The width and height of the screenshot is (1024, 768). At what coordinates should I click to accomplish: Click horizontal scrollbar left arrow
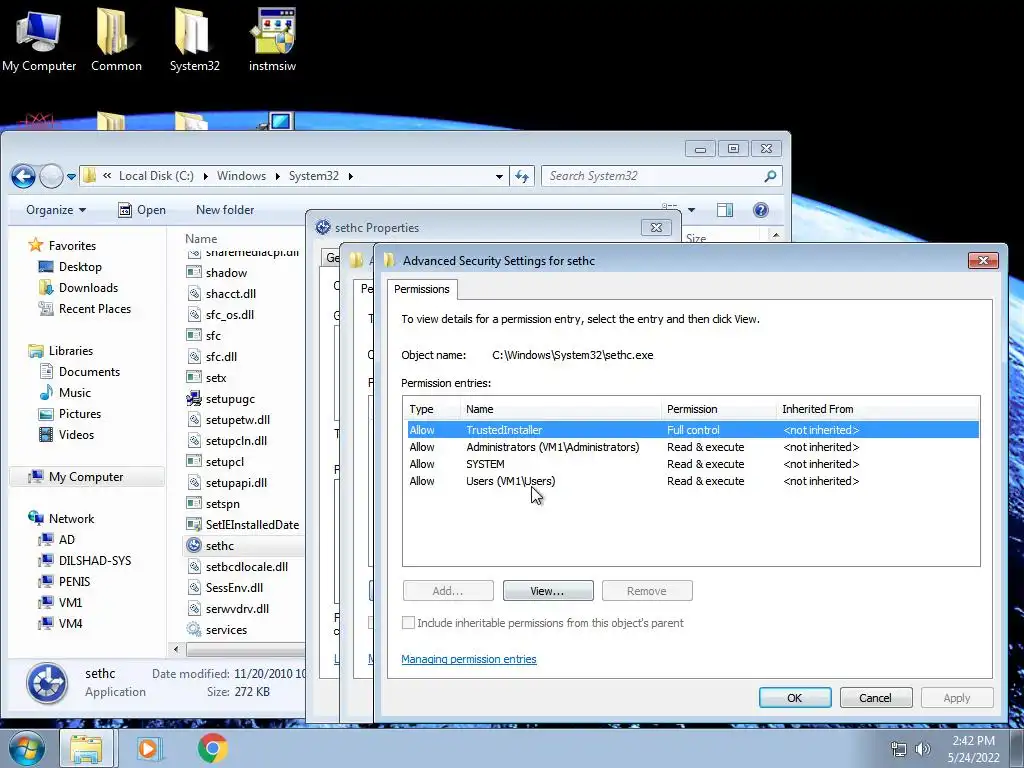point(176,649)
